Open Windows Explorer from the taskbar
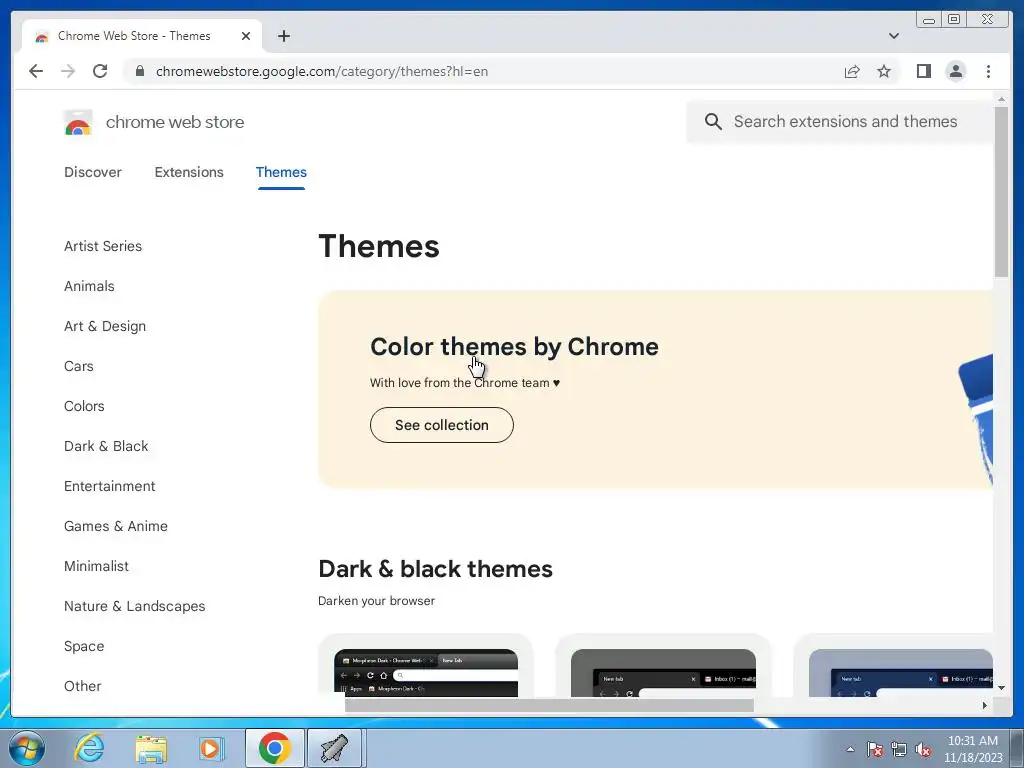This screenshot has width=1024, height=768. [x=151, y=748]
